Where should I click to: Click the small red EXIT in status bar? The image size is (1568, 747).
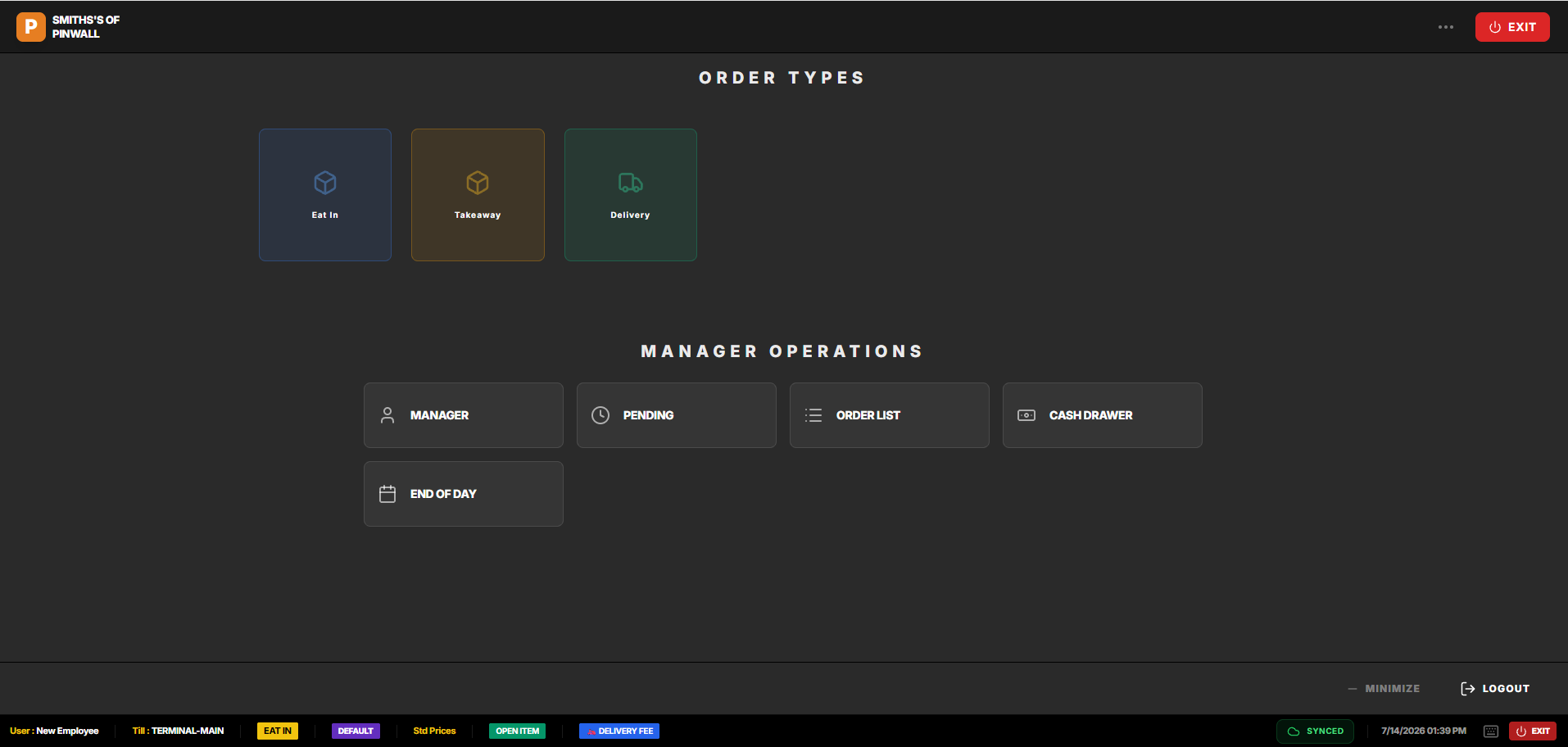[1532, 731]
